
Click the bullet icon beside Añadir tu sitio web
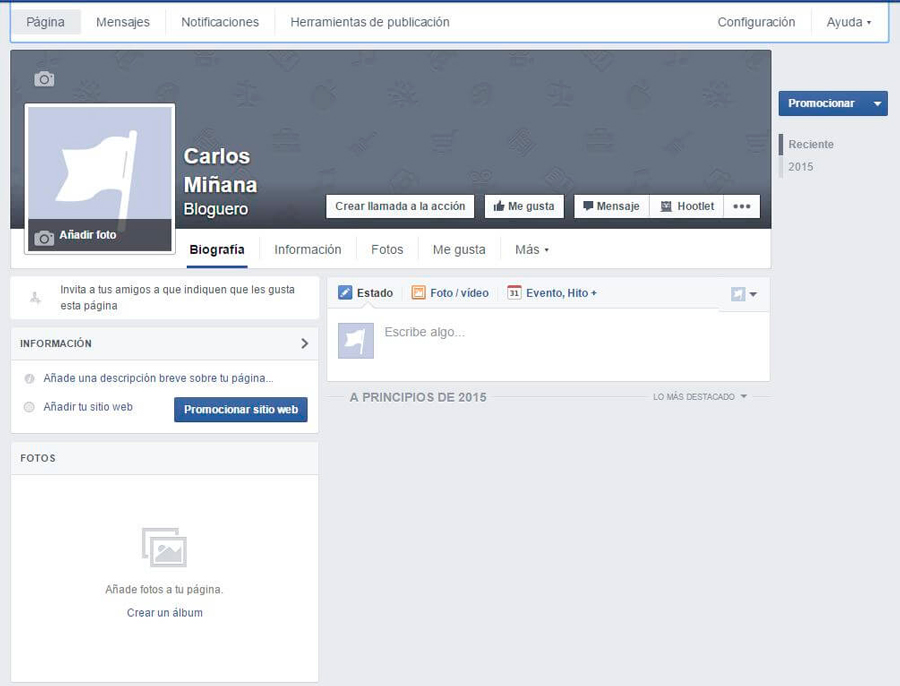(x=29, y=407)
